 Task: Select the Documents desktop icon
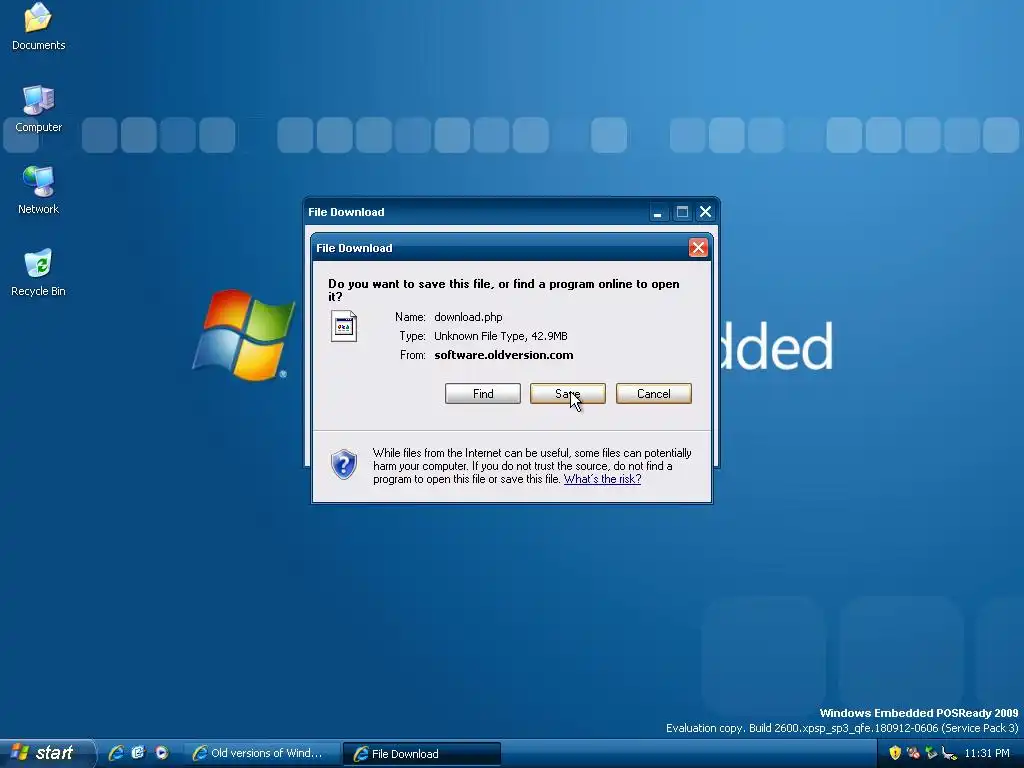[x=39, y=27]
